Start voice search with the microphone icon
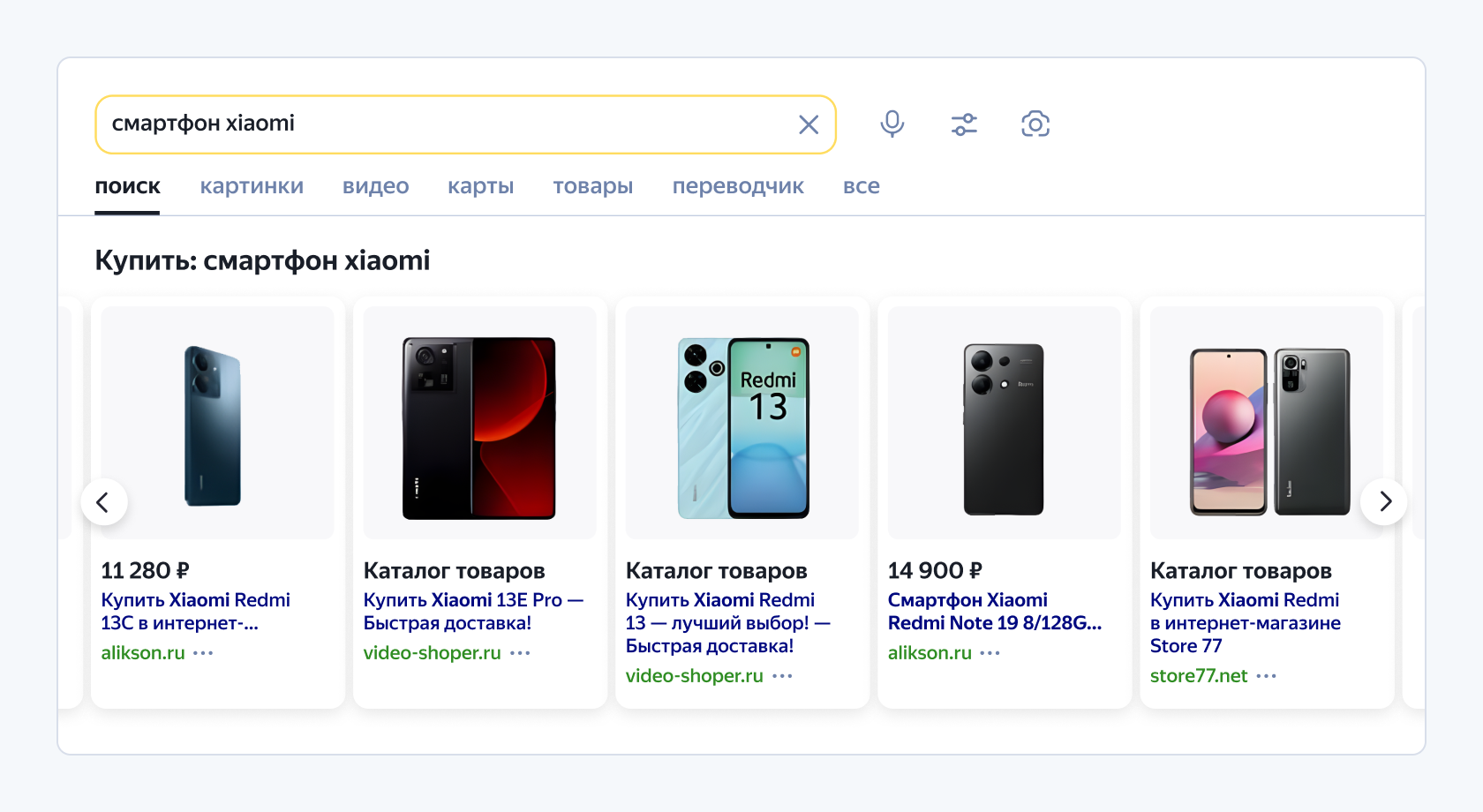Screen dimensions: 1483x812 [x=892, y=124]
